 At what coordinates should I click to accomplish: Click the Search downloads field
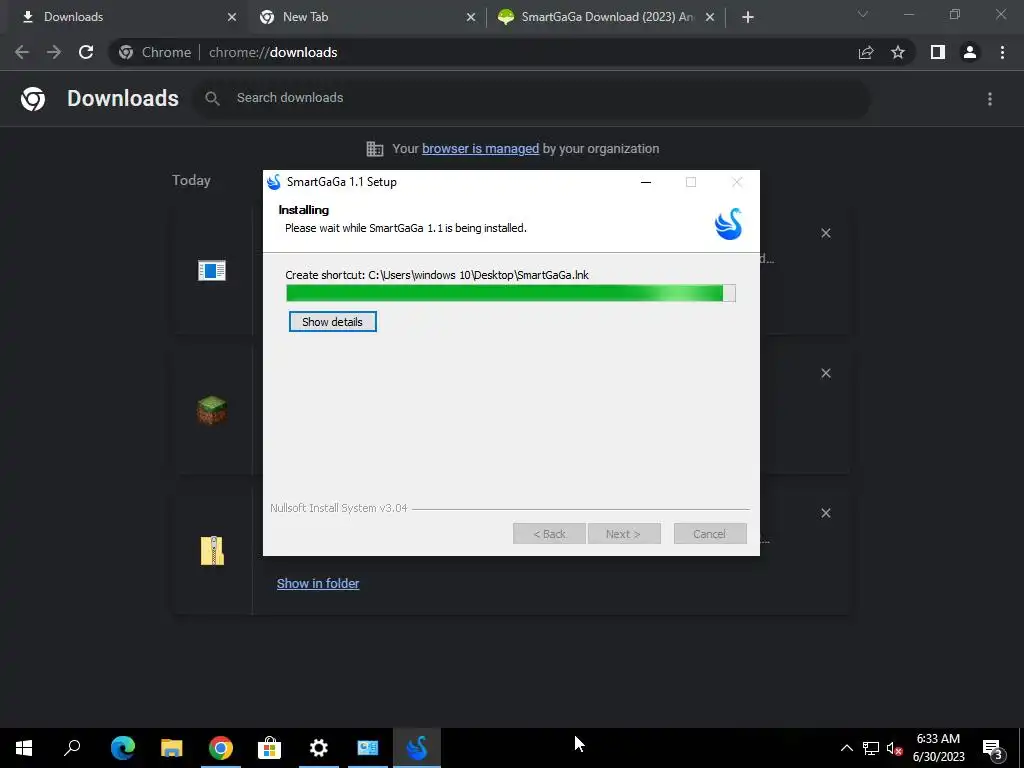531,98
